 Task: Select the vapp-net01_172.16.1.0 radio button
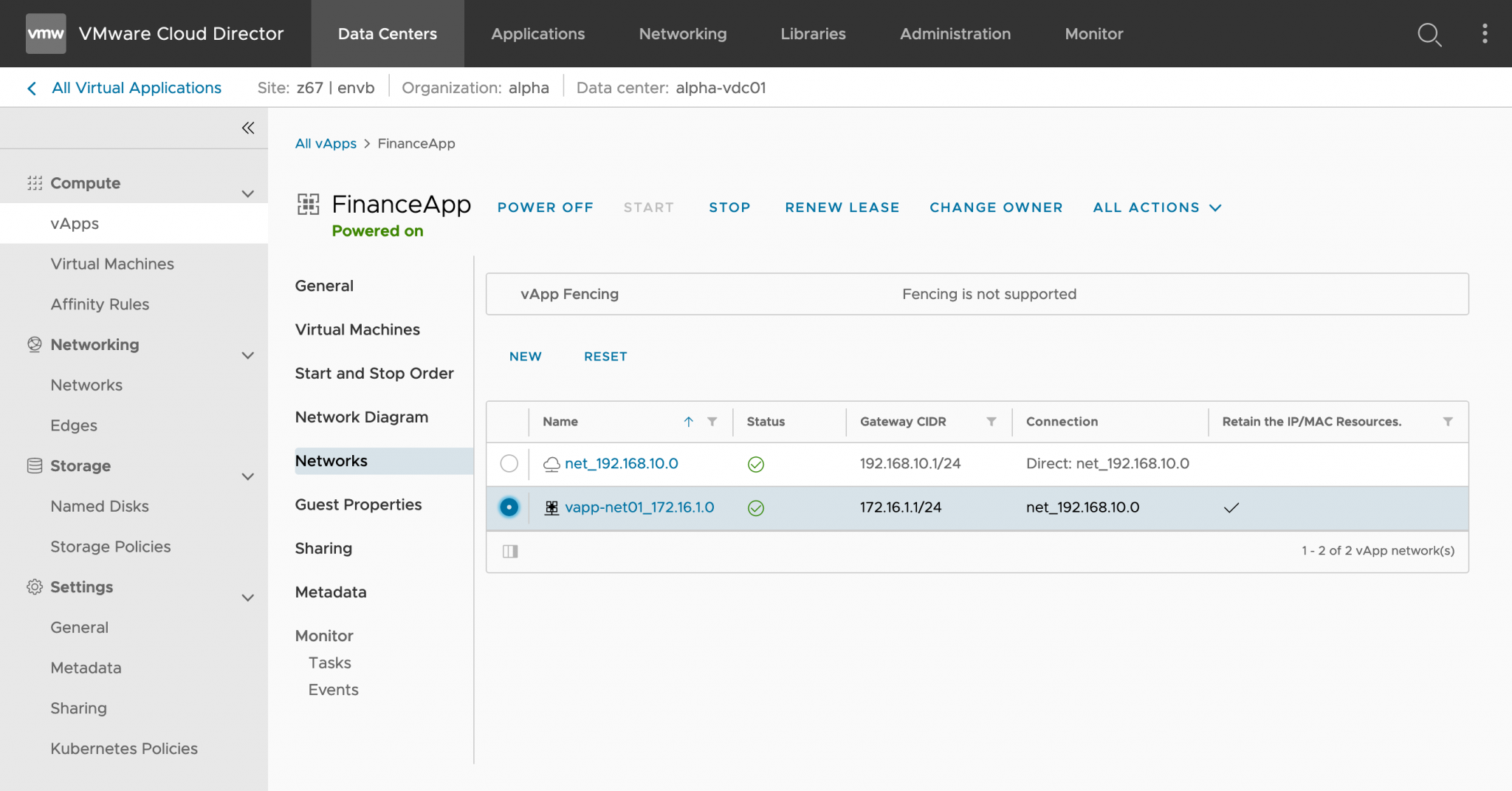click(x=509, y=507)
